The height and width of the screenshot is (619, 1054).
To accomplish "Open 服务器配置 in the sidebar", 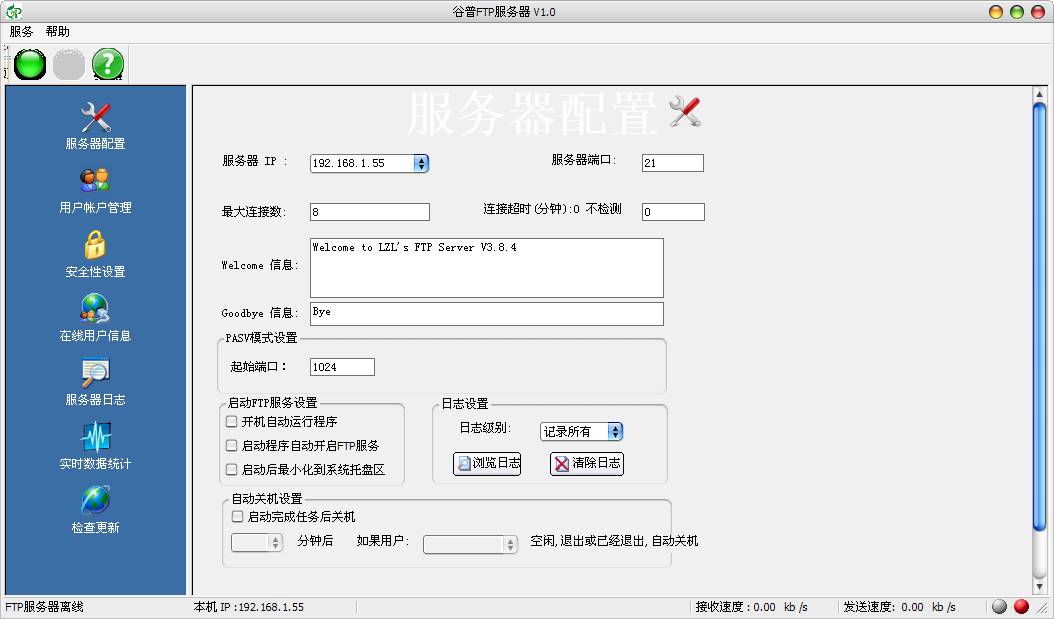I will pos(95,126).
